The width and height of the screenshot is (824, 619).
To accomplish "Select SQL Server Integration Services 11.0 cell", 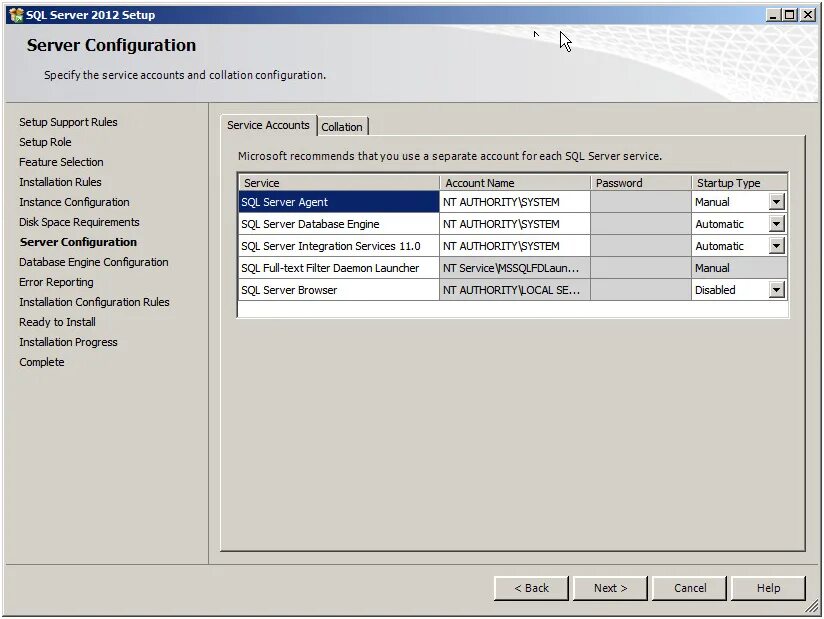I will (x=338, y=246).
